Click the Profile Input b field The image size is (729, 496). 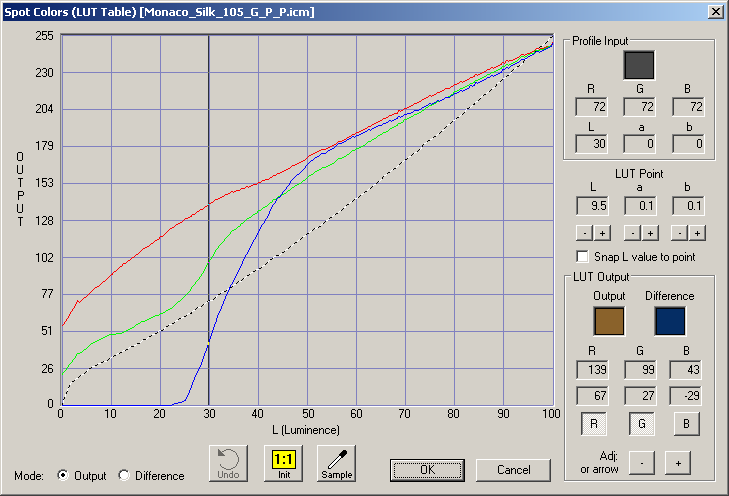pyautogui.click(x=688, y=144)
